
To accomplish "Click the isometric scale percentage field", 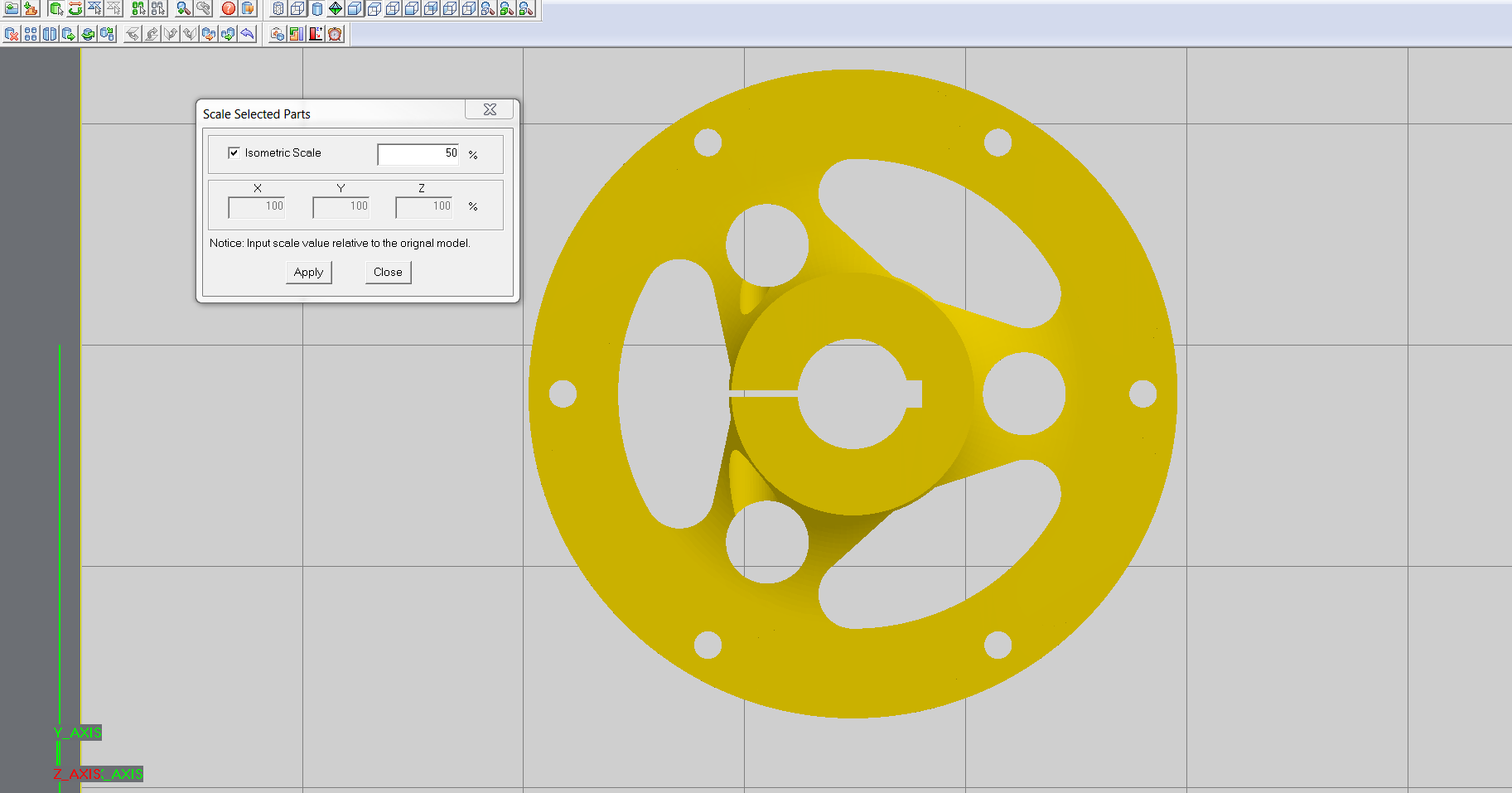I will click(418, 153).
